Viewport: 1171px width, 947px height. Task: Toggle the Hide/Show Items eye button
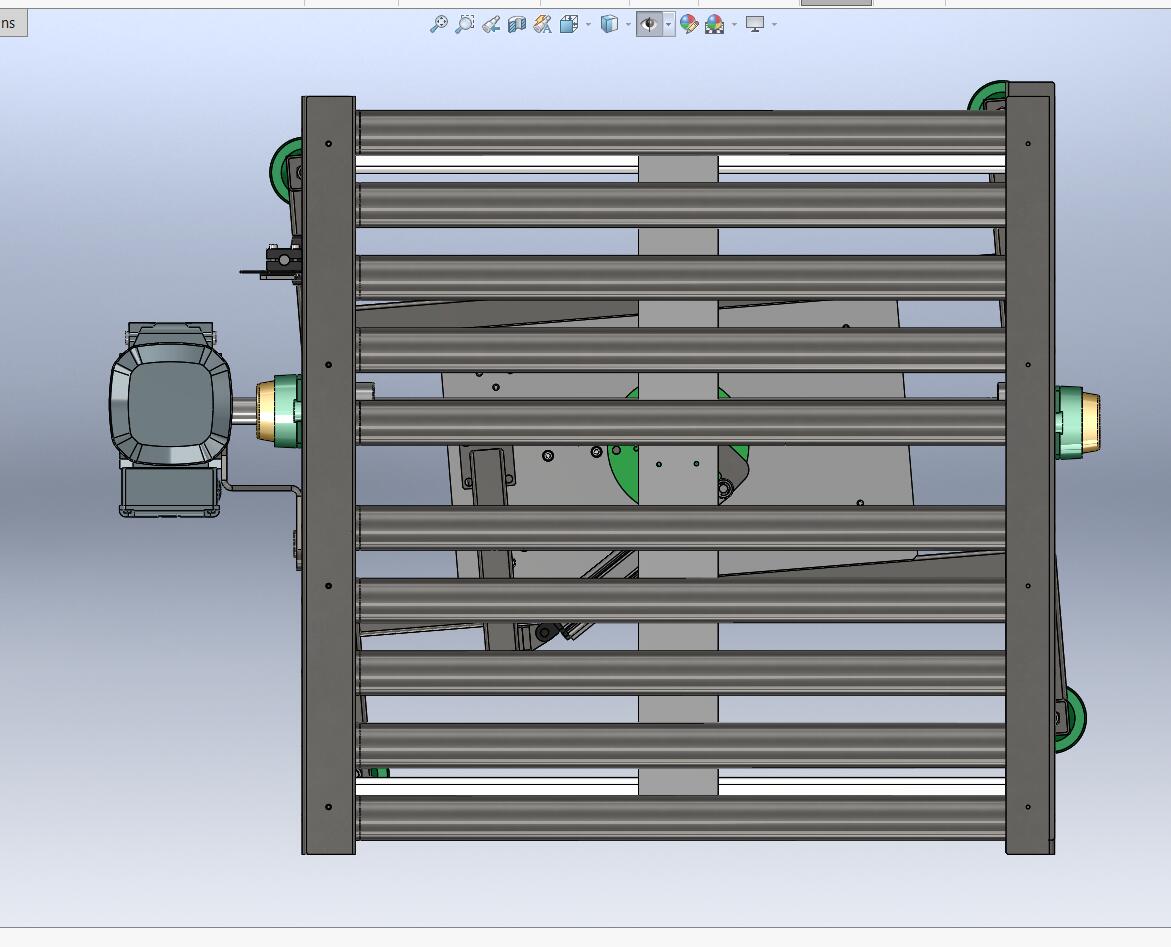pos(649,25)
